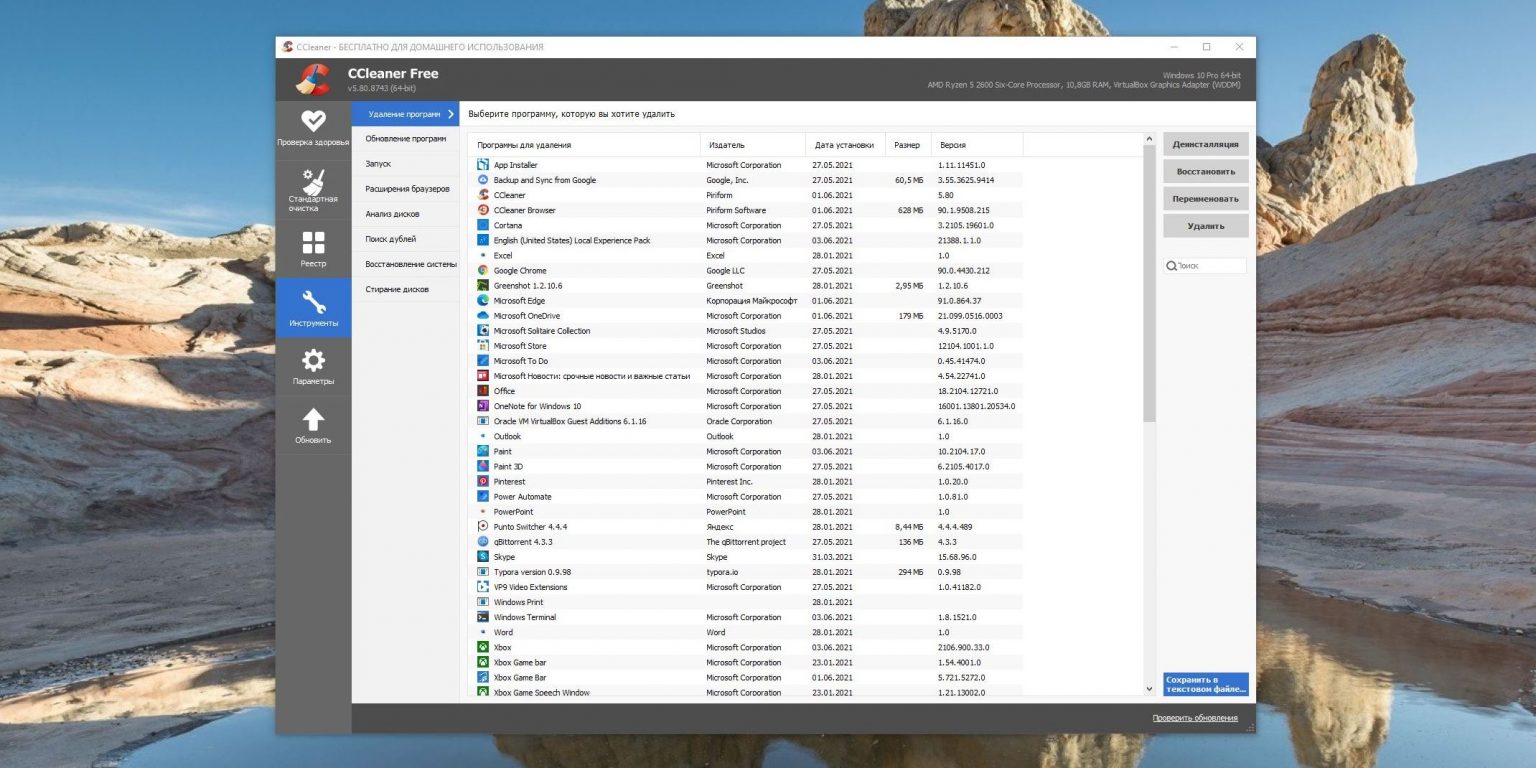Click the scrollbar down arrow
The image size is (1536, 768).
pos(1149,689)
